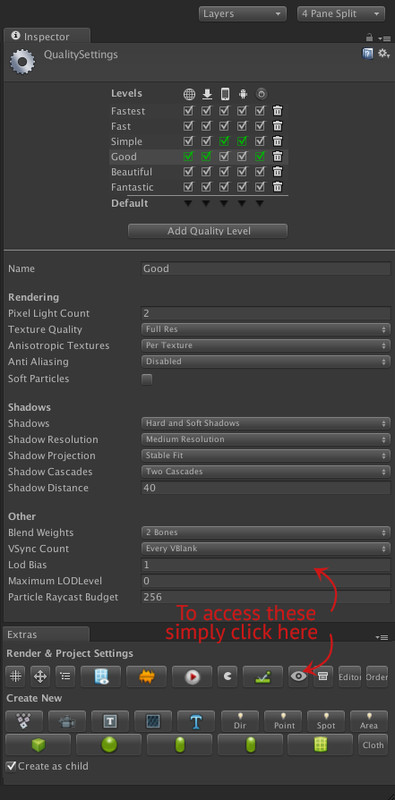The width and height of the screenshot is (395, 800).
Task: Delete the Fantastic quality level
Action: tap(277, 187)
